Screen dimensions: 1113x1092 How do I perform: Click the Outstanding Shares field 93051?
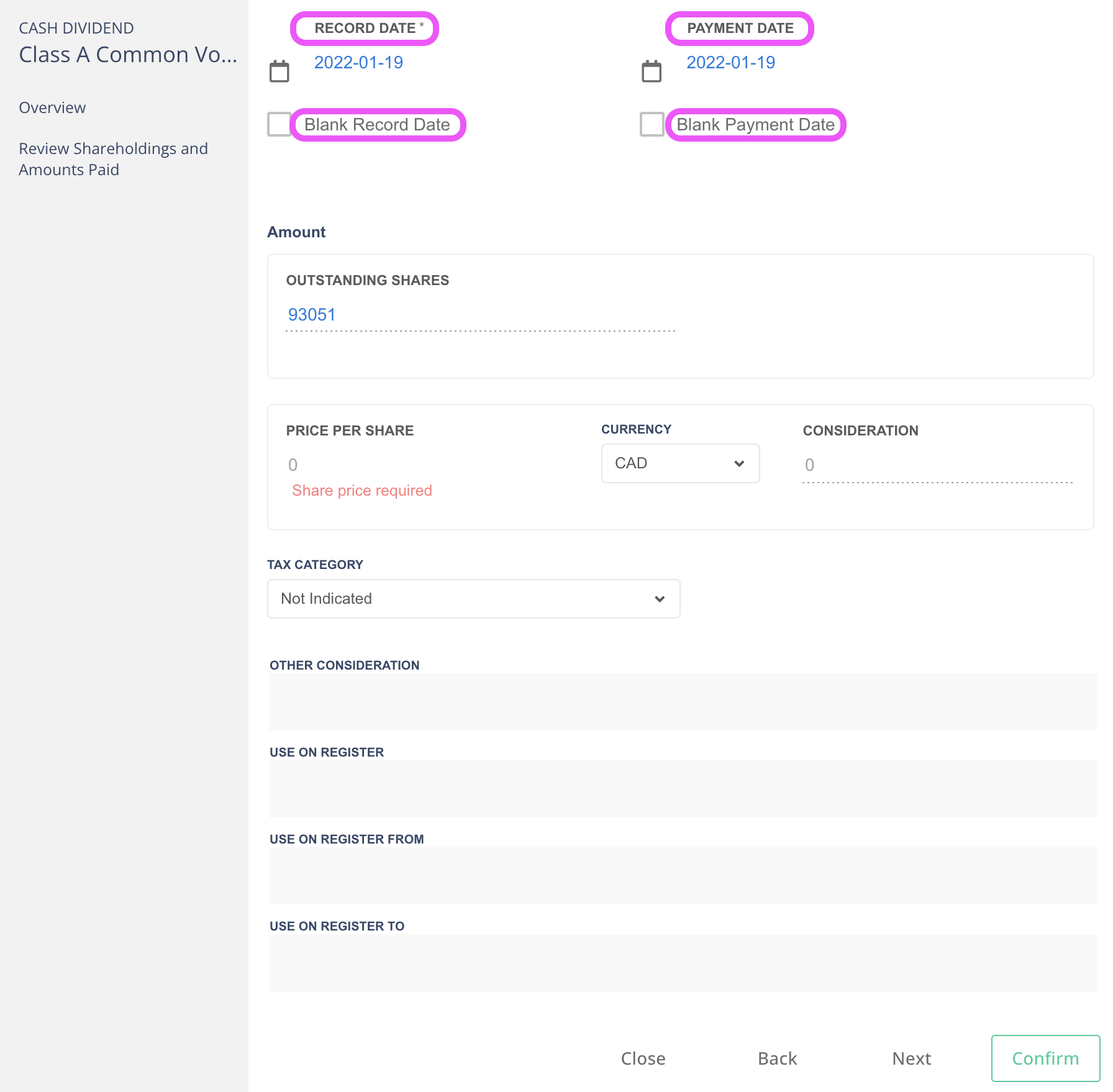point(479,315)
